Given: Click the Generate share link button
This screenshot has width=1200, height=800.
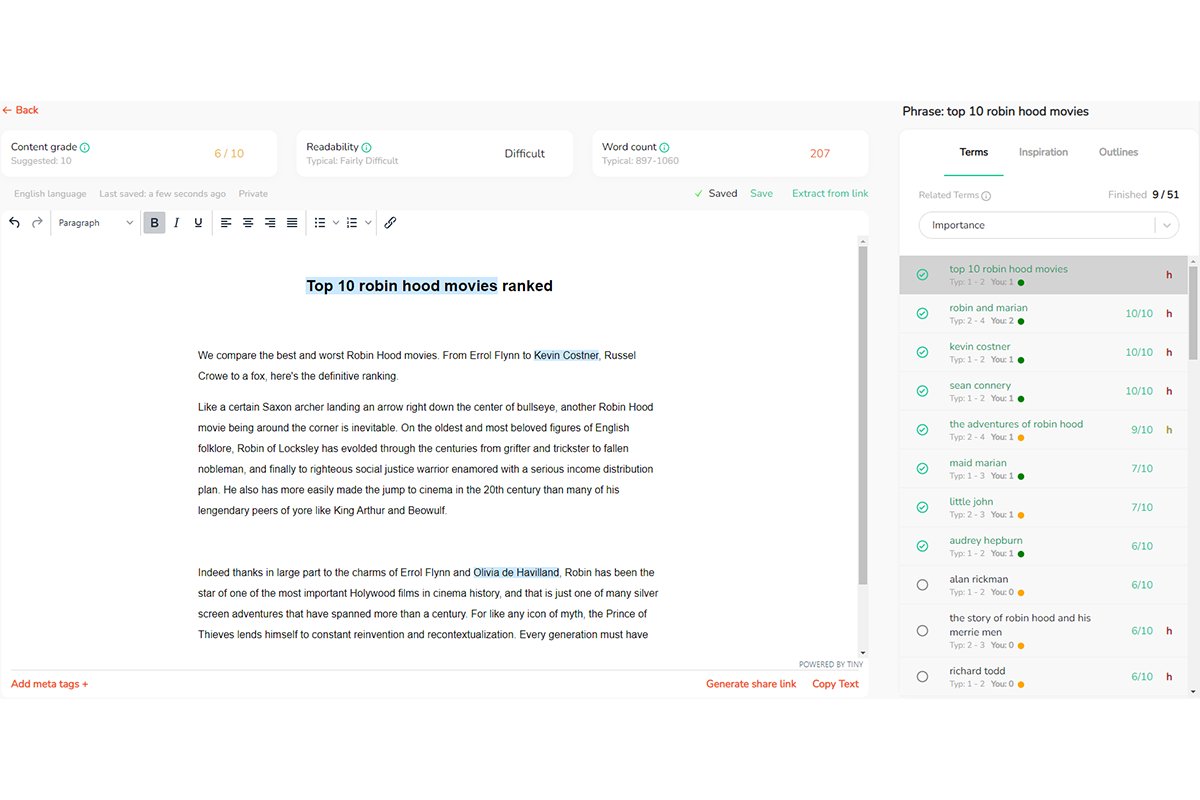Looking at the screenshot, I should click(x=751, y=683).
